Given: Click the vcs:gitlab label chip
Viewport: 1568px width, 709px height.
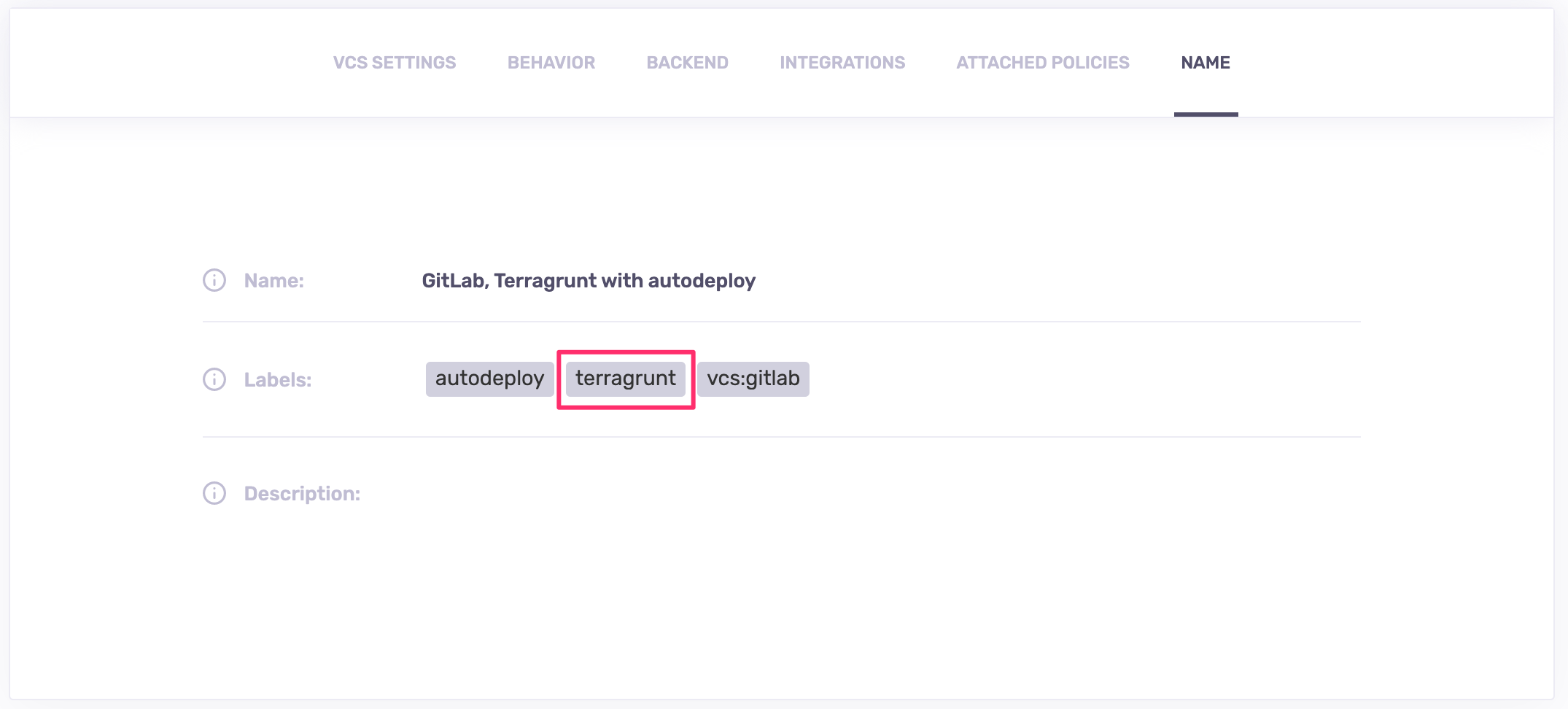Looking at the screenshot, I should (x=753, y=379).
